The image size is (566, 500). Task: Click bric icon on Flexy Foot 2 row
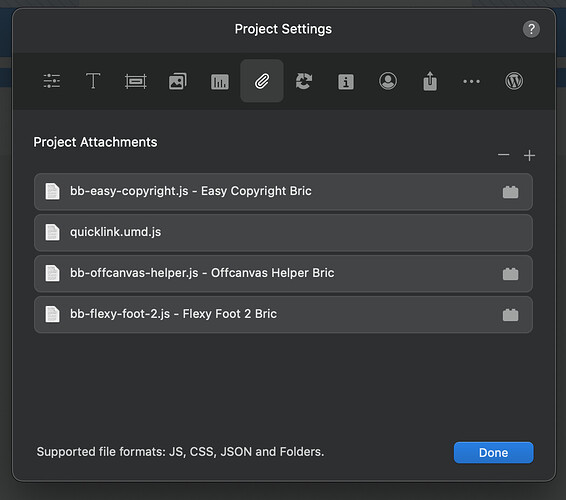pos(510,315)
